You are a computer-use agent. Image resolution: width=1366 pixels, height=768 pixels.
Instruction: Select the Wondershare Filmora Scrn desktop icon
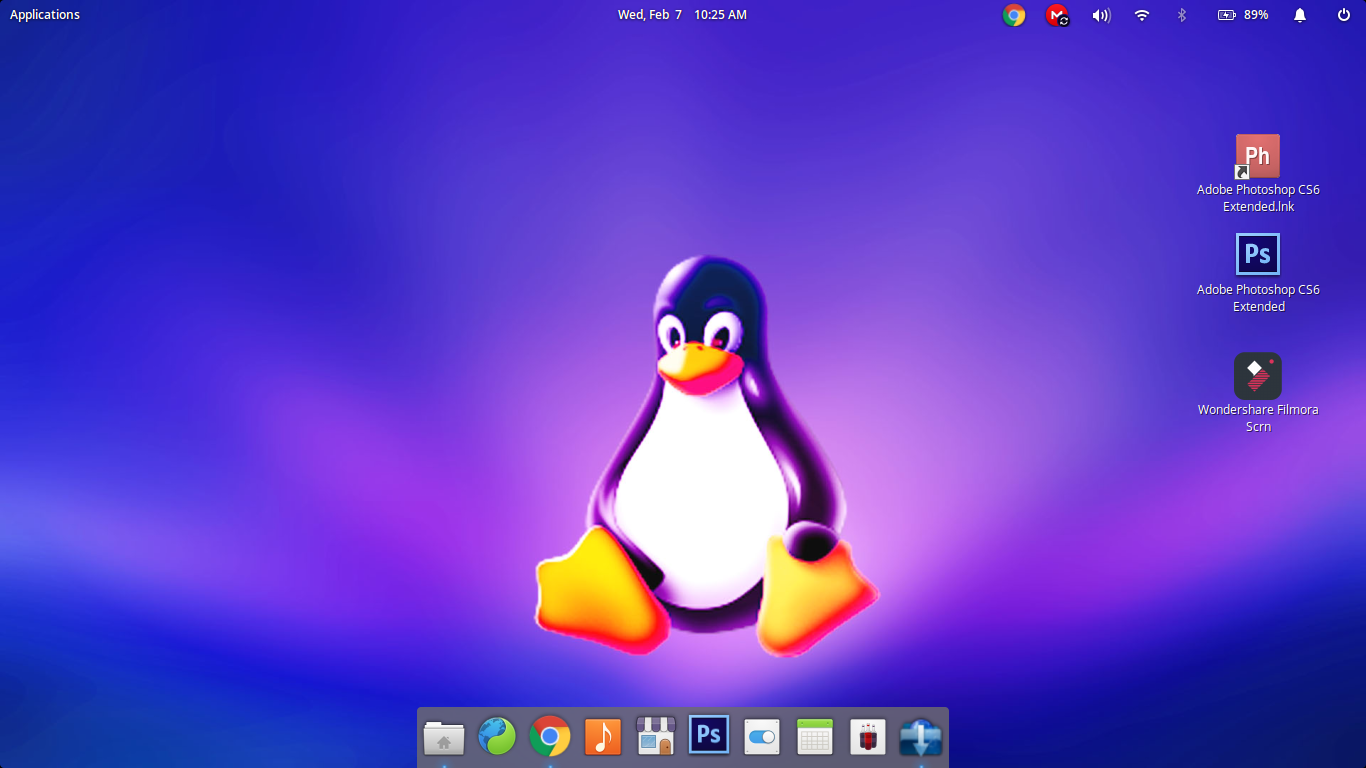(x=1258, y=376)
